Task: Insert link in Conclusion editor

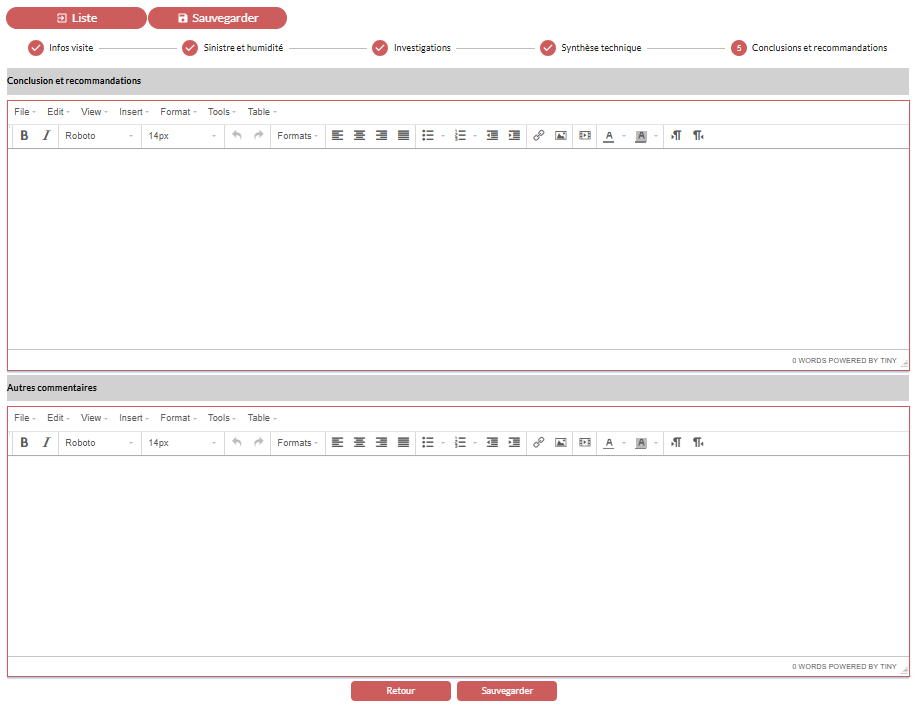Action: click(539, 136)
